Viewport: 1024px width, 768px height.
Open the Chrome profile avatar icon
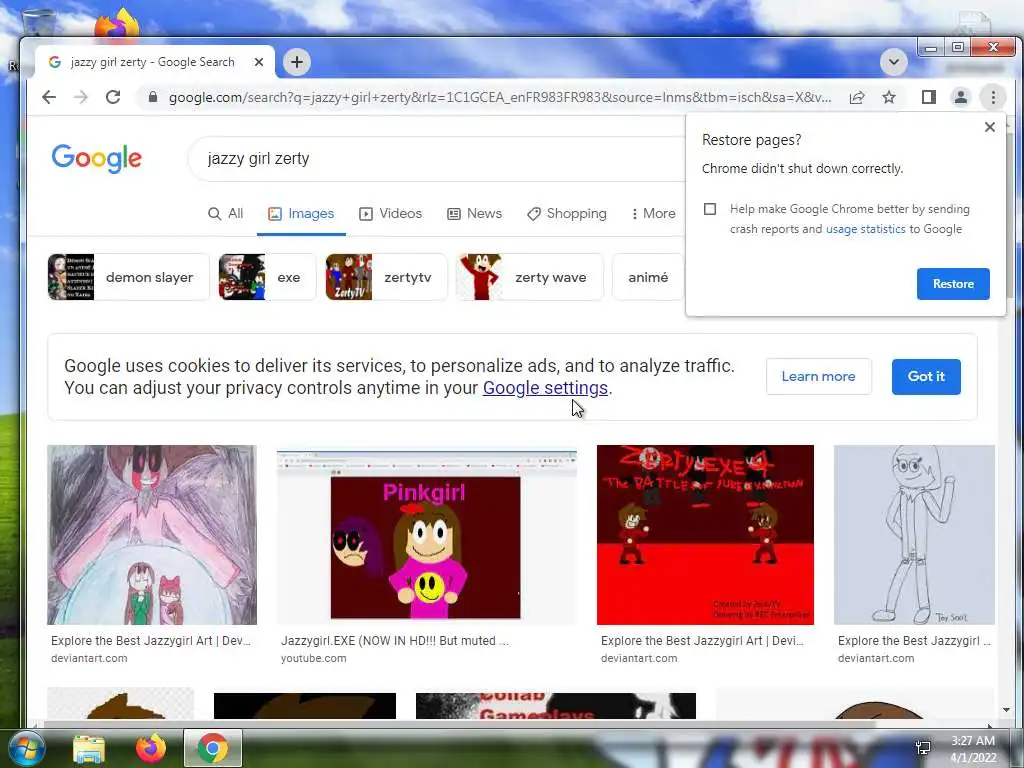(961, 97)
